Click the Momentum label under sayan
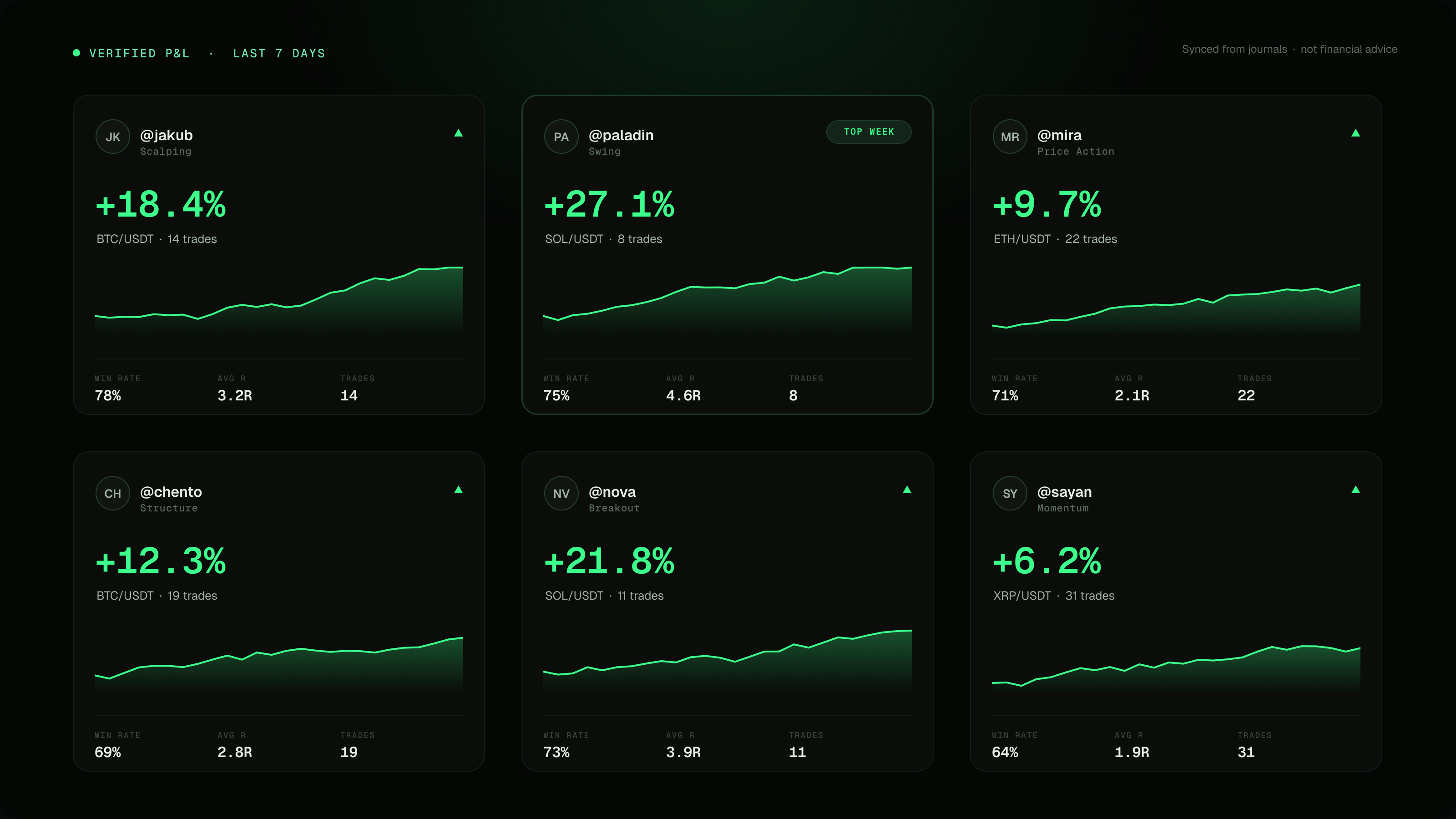Viewport: 1456px width, 819px height. coord(1062,508)
